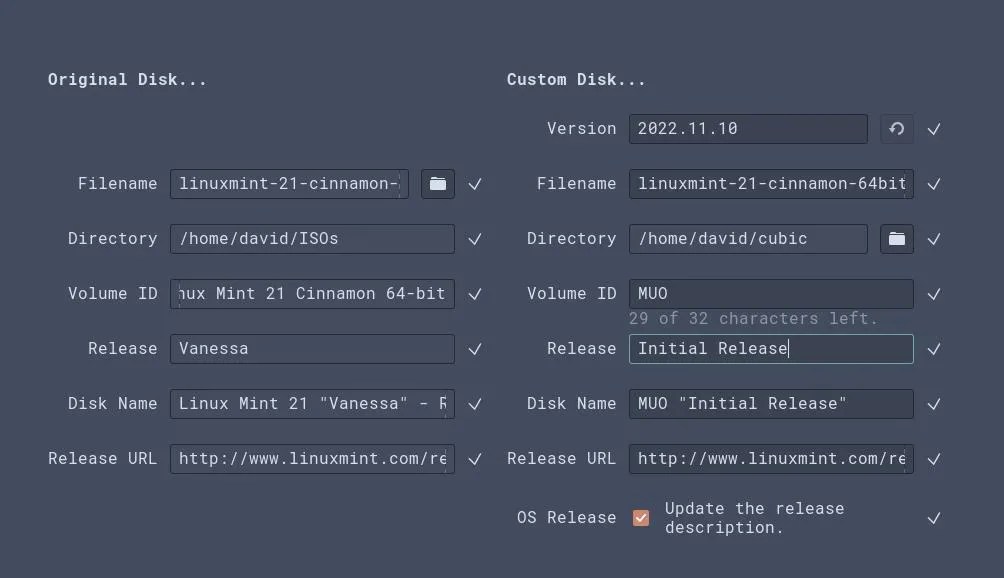Image resolution: width=1004 pixels, height=578 pixels.
Task: Toggle the update release description checkbox
Action: click(x=640, y=517)
